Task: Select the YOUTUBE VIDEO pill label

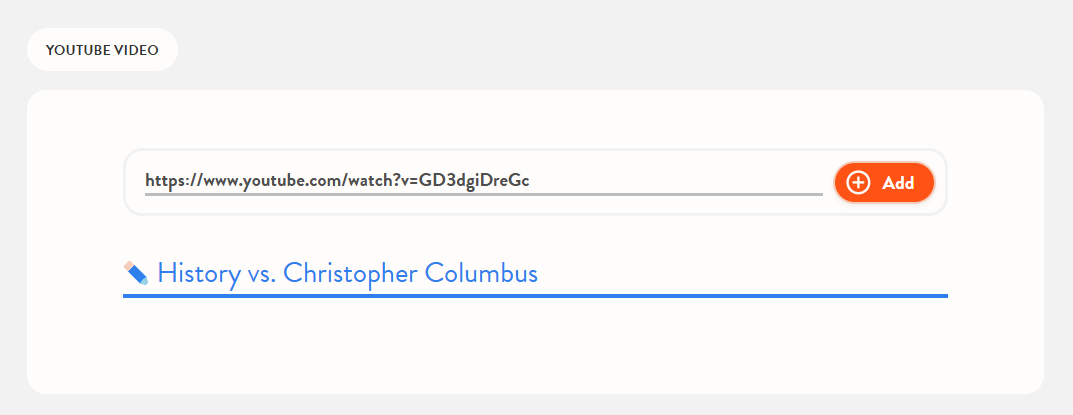Action: (102, 50)
